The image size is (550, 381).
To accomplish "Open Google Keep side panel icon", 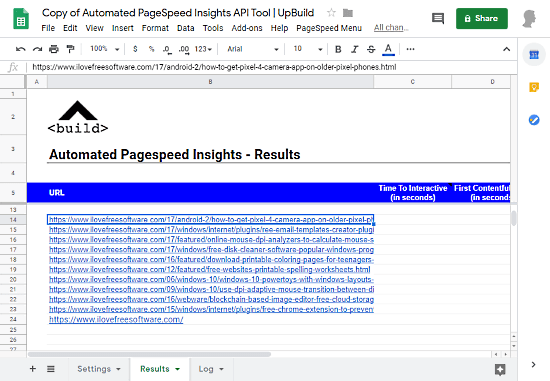I will click(x=534, y=87).
